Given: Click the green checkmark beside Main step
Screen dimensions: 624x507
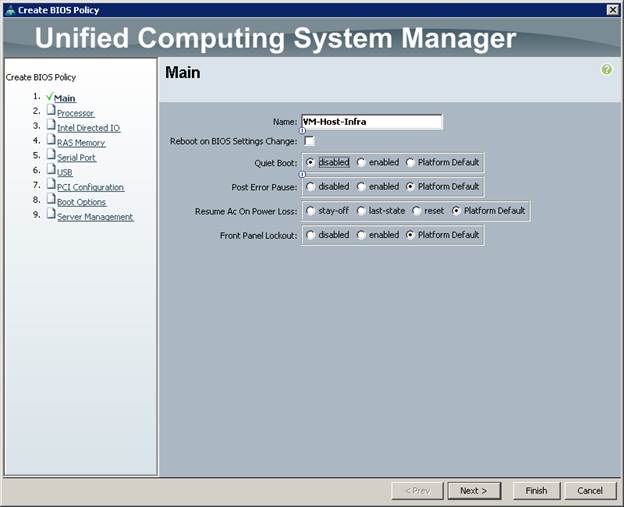Looking at the screenshot, I should pyautogui.click(x=50, y=96).
